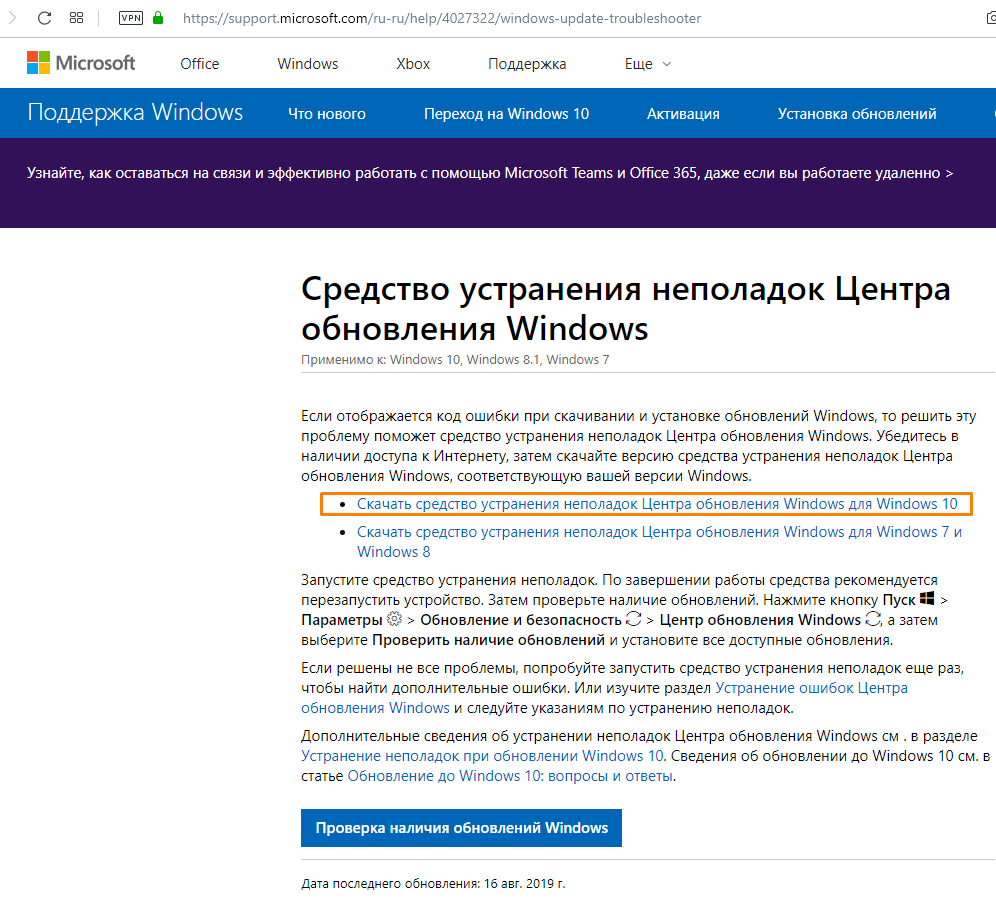The height and width of the screenshot is (904, 996).
Task: Open the Поддержка menu item
Action: click(527, 64)
